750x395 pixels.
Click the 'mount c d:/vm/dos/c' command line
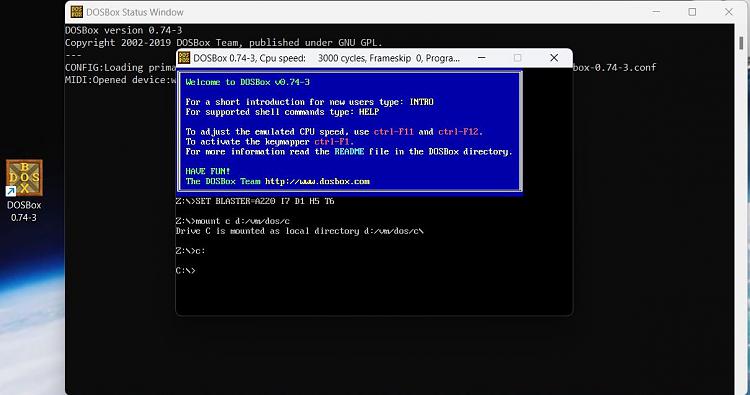pos(232,221)
